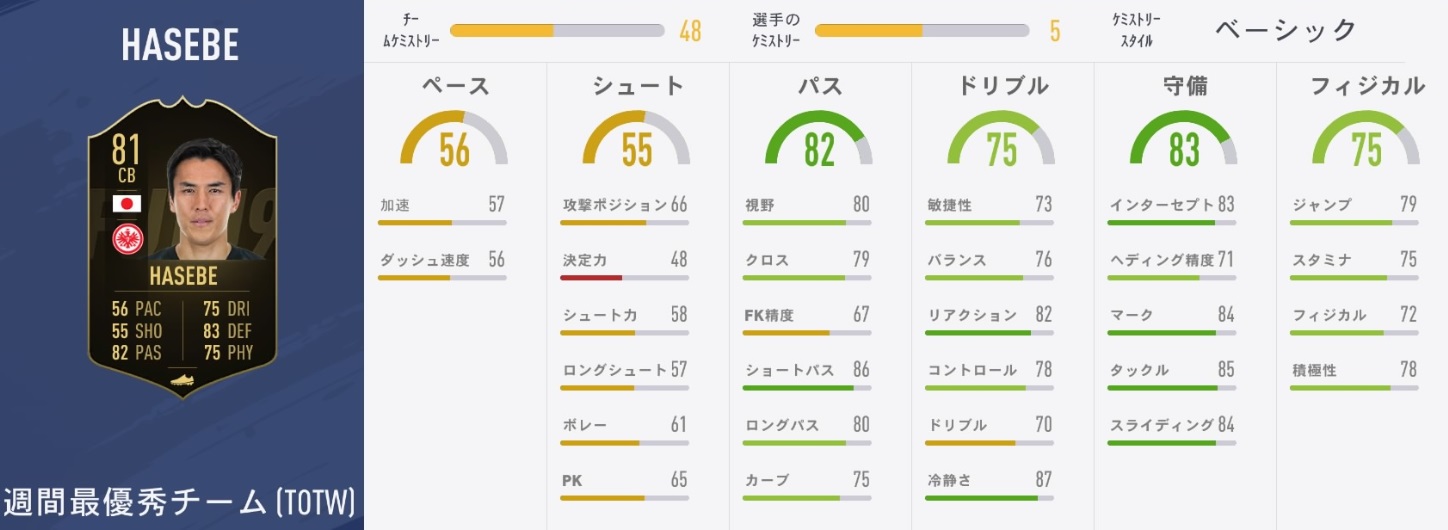This screenshot has width=1448, height=530.
Task: Click the gold boot icon on card bottom
Action: click(x=181, y=380)
